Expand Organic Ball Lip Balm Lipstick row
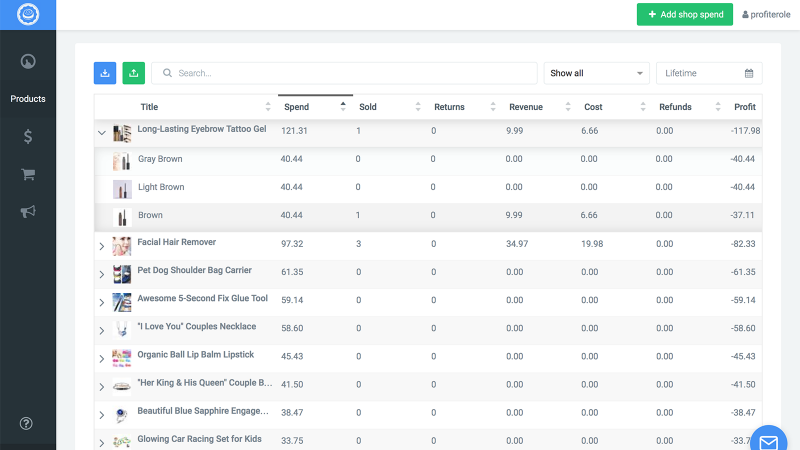This screenshot has height=450, width=800. click(102, 358)
